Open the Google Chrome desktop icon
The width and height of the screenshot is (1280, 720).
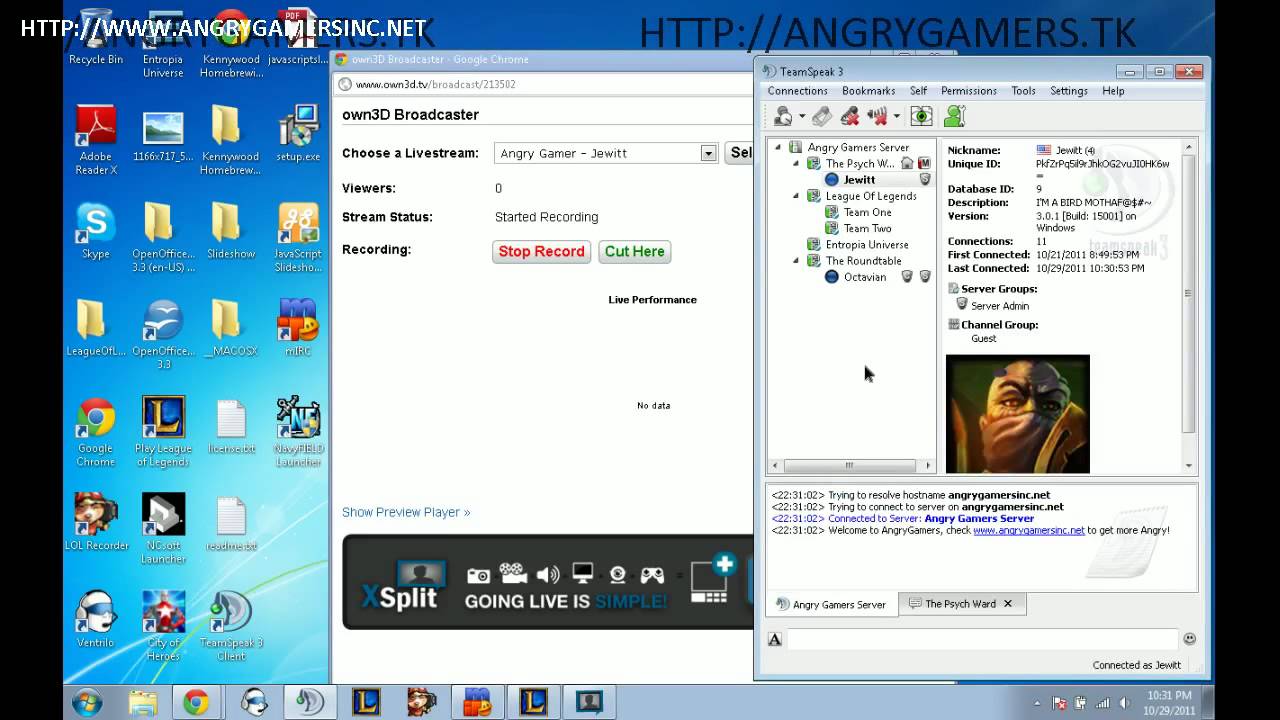[x=96, y=433]
